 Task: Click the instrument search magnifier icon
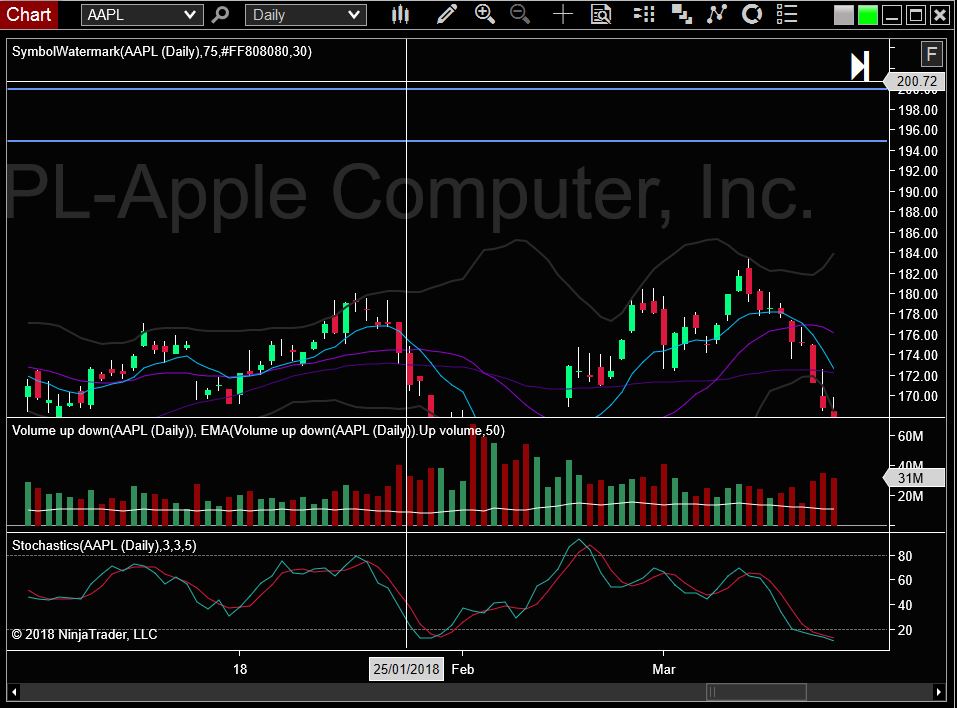[x=220, y=14]
